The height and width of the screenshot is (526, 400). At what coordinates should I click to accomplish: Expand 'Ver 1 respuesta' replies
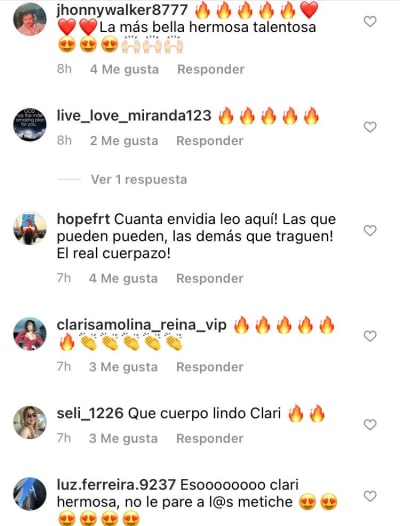pyautogui.click(x=139, y=179)
